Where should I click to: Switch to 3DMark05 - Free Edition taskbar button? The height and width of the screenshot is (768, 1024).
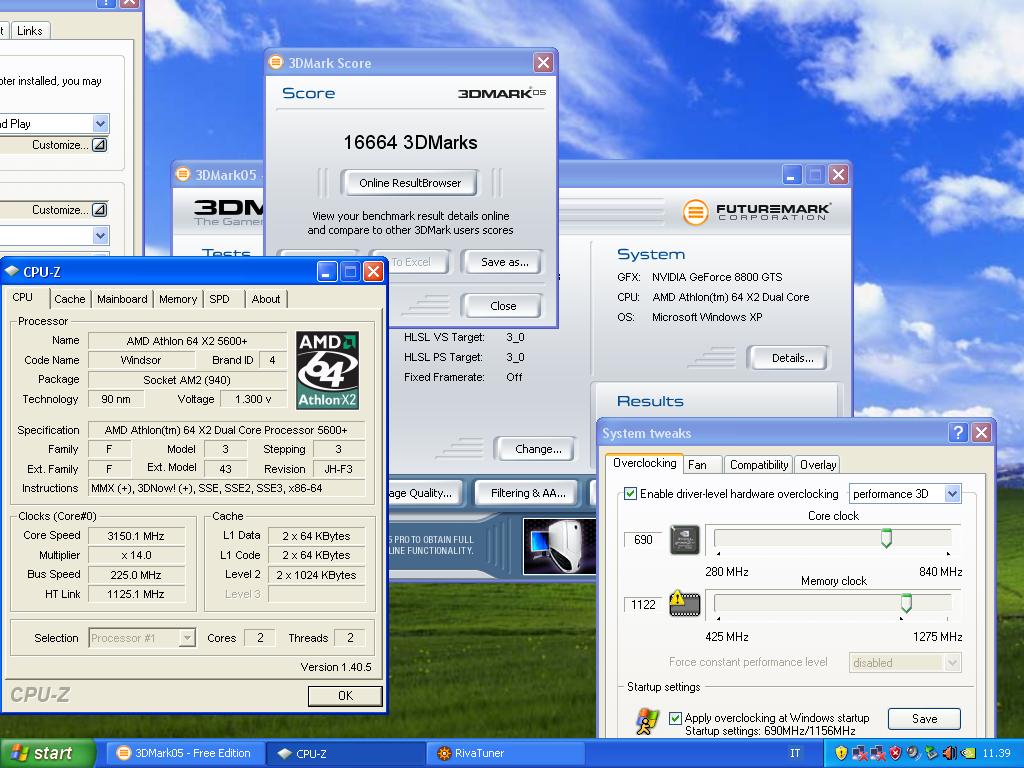point(183,754)
